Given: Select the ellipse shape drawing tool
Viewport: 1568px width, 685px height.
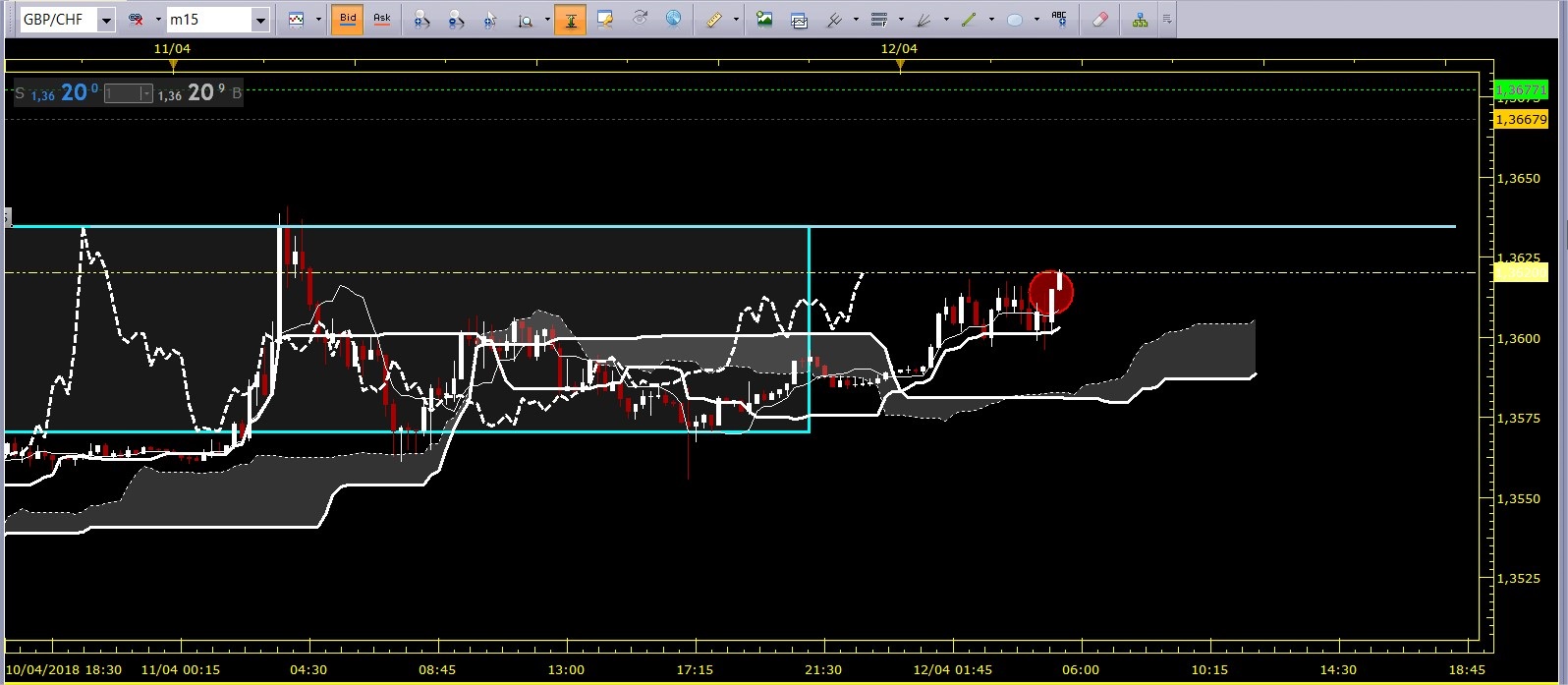Looking at the screenshot, I should pos(1015,19).
